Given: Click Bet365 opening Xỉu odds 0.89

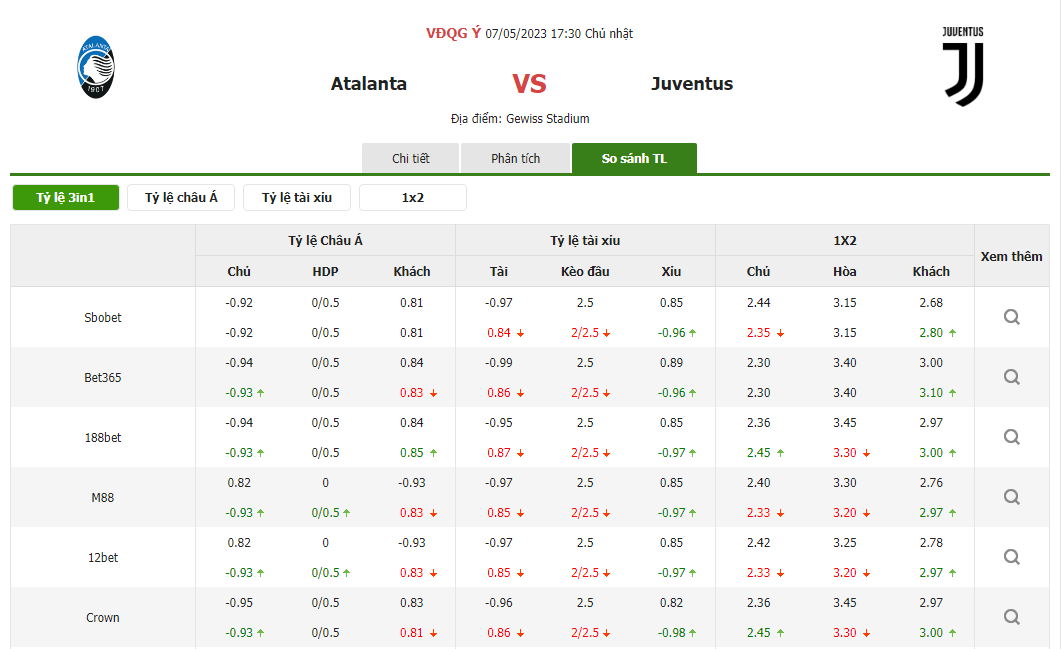Looking at the screenshot, I should tap(671, 363).
